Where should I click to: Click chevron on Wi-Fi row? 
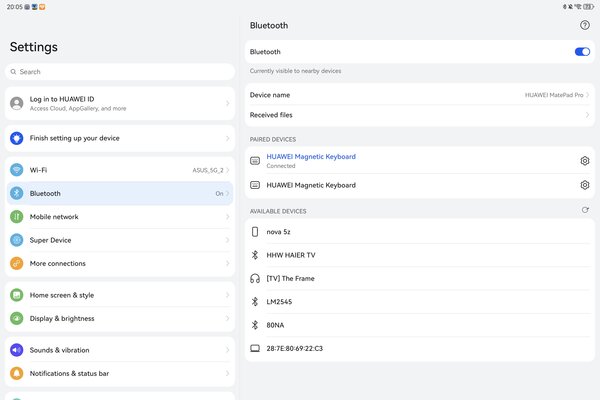[x=228, y=170]
